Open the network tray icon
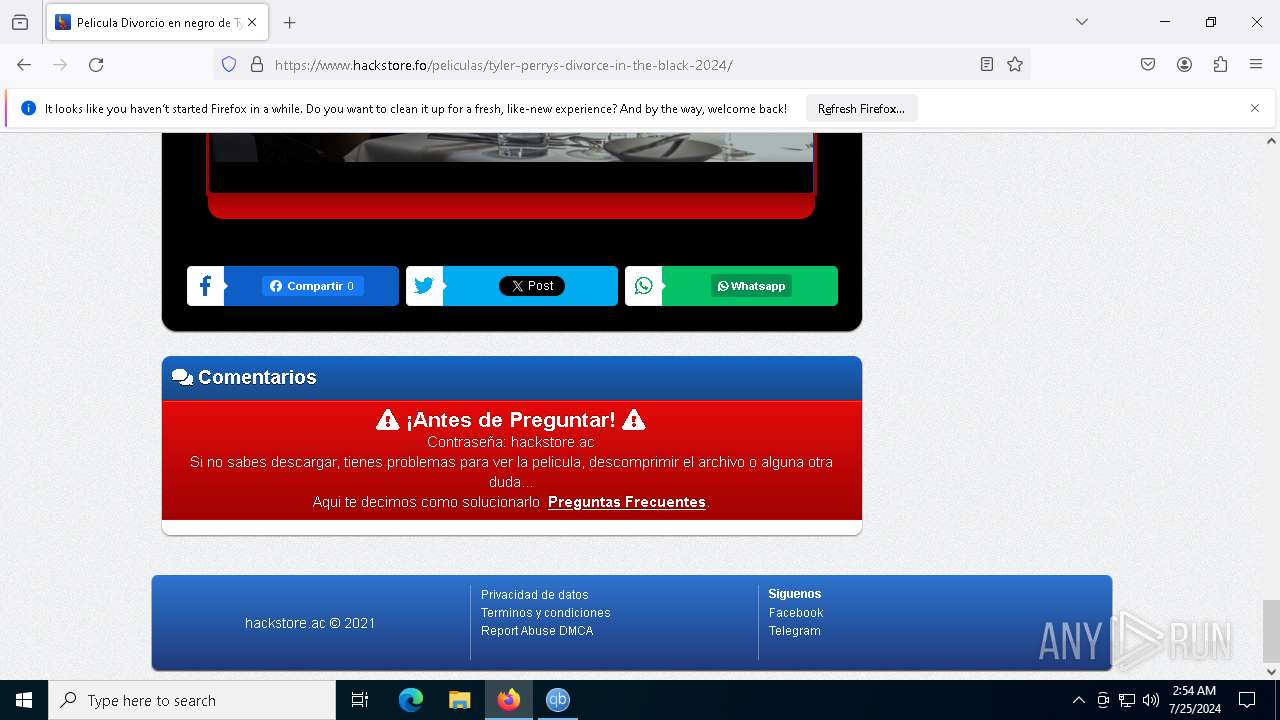 tap(1127, 700)
